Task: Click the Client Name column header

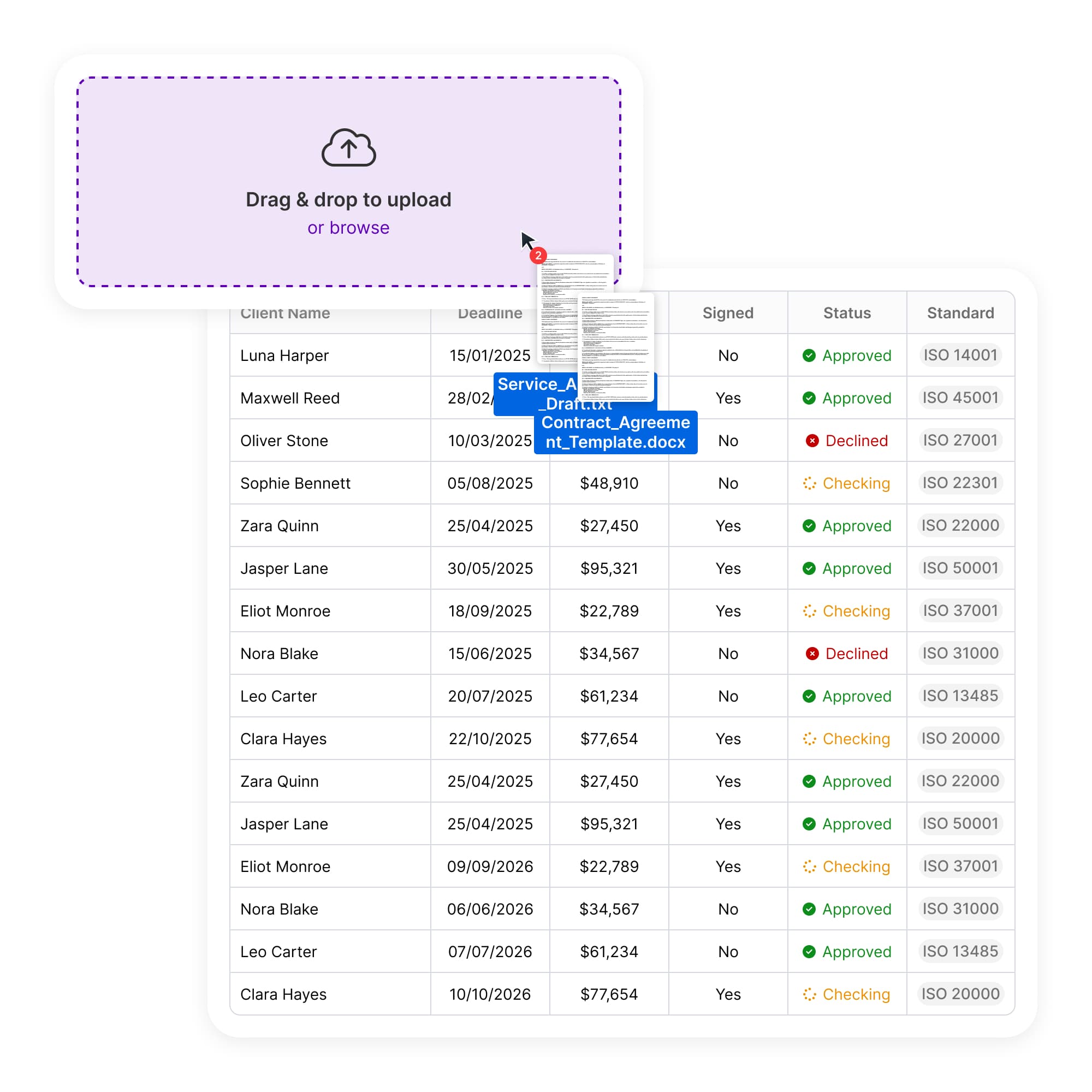Action: 285,314
